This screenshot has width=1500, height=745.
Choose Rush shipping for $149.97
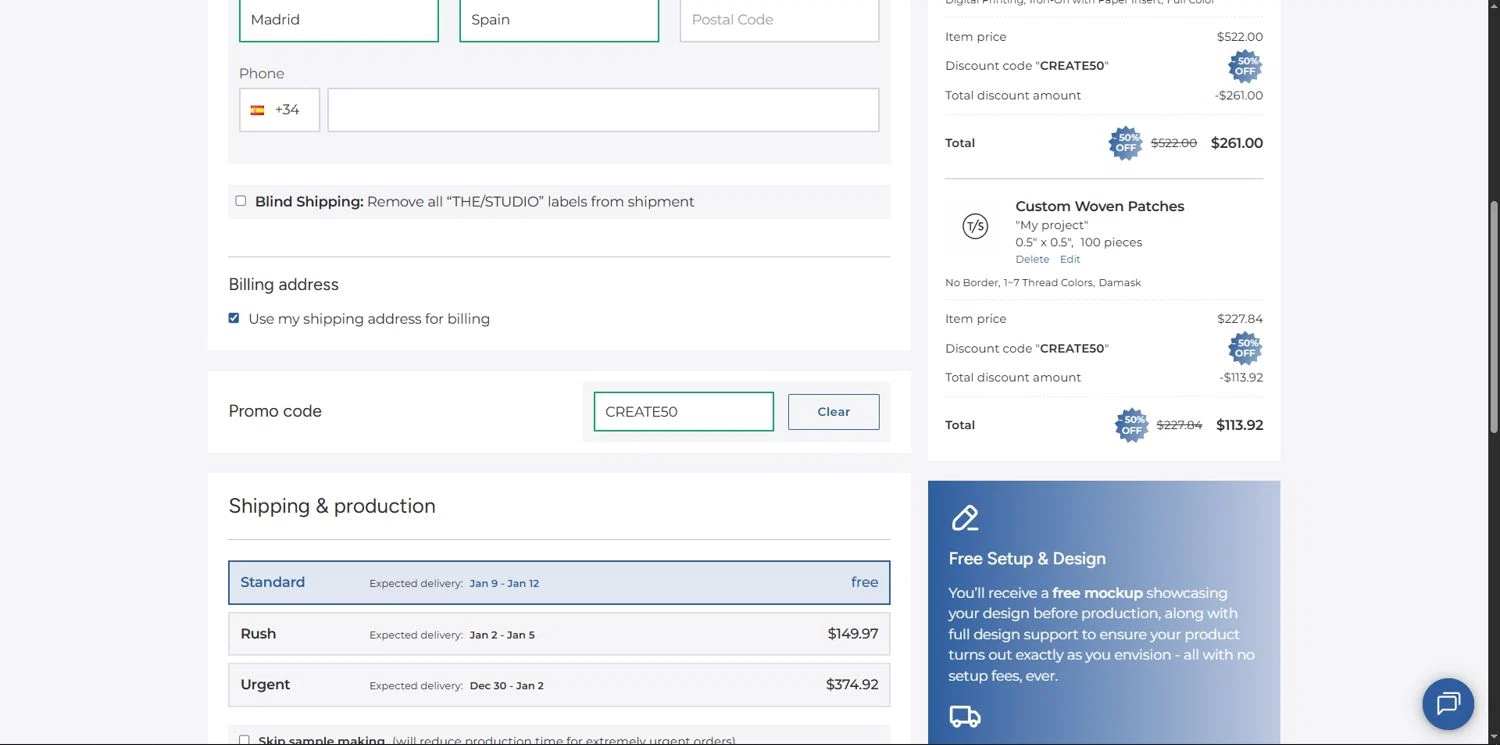[x=559, y=634]
